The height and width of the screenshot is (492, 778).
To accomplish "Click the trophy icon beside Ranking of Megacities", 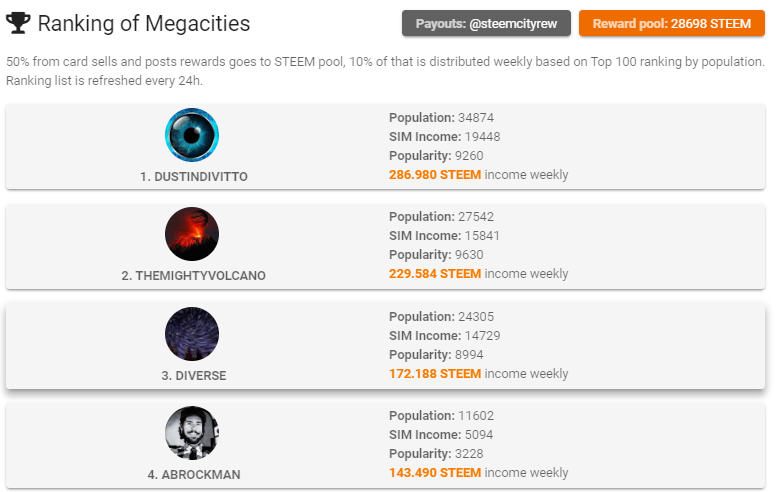I will pyautogui.click(x=18, y=23).
